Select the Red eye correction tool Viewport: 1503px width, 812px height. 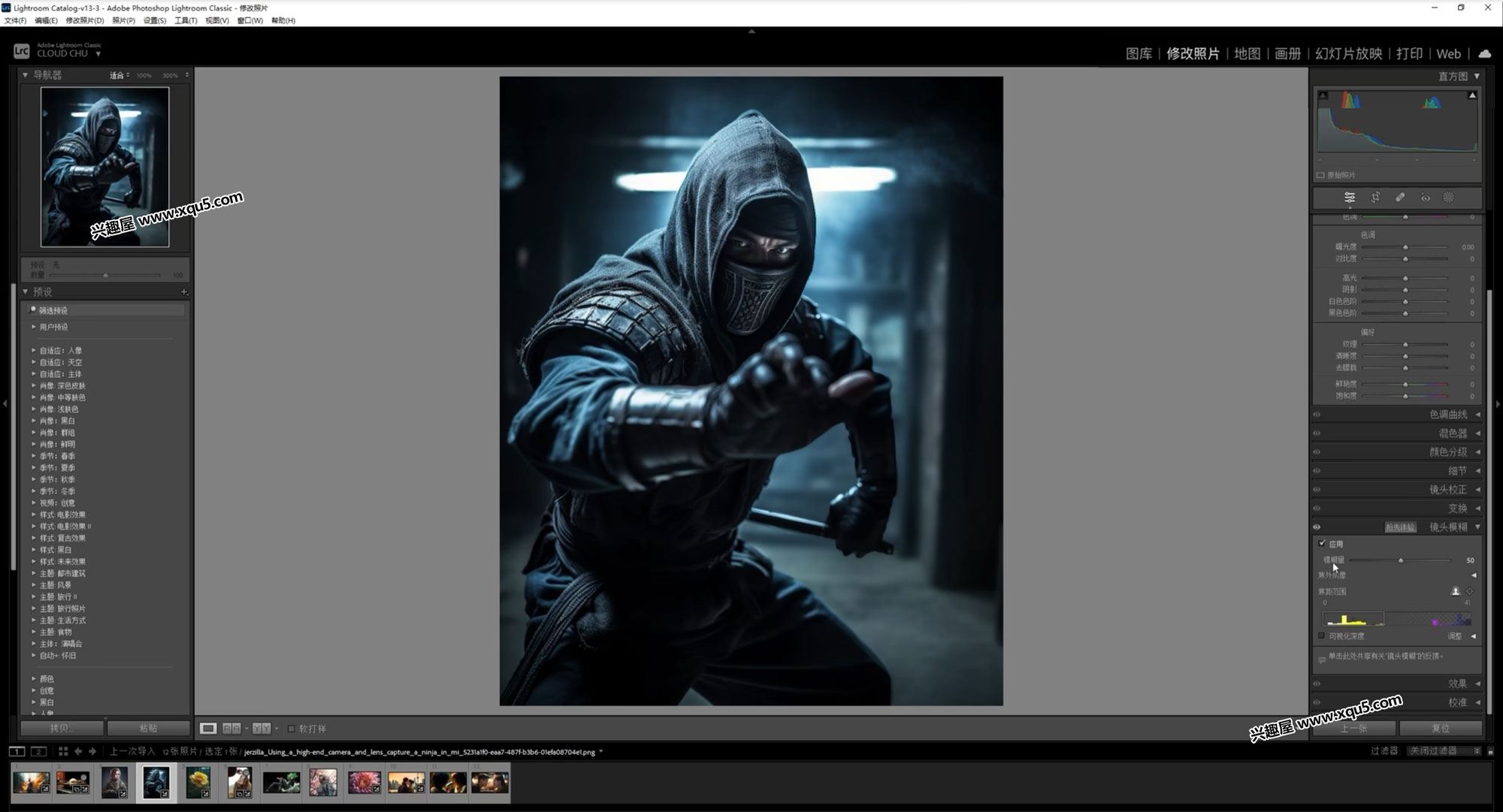(x=1425, y=198)
